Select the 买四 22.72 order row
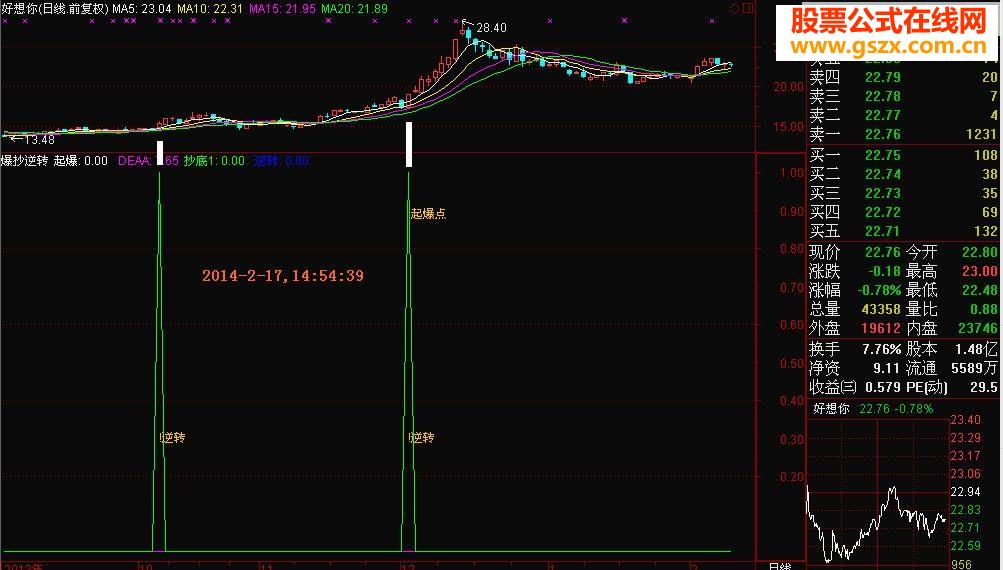1003x570 pixels. click(x=903, y=212)
